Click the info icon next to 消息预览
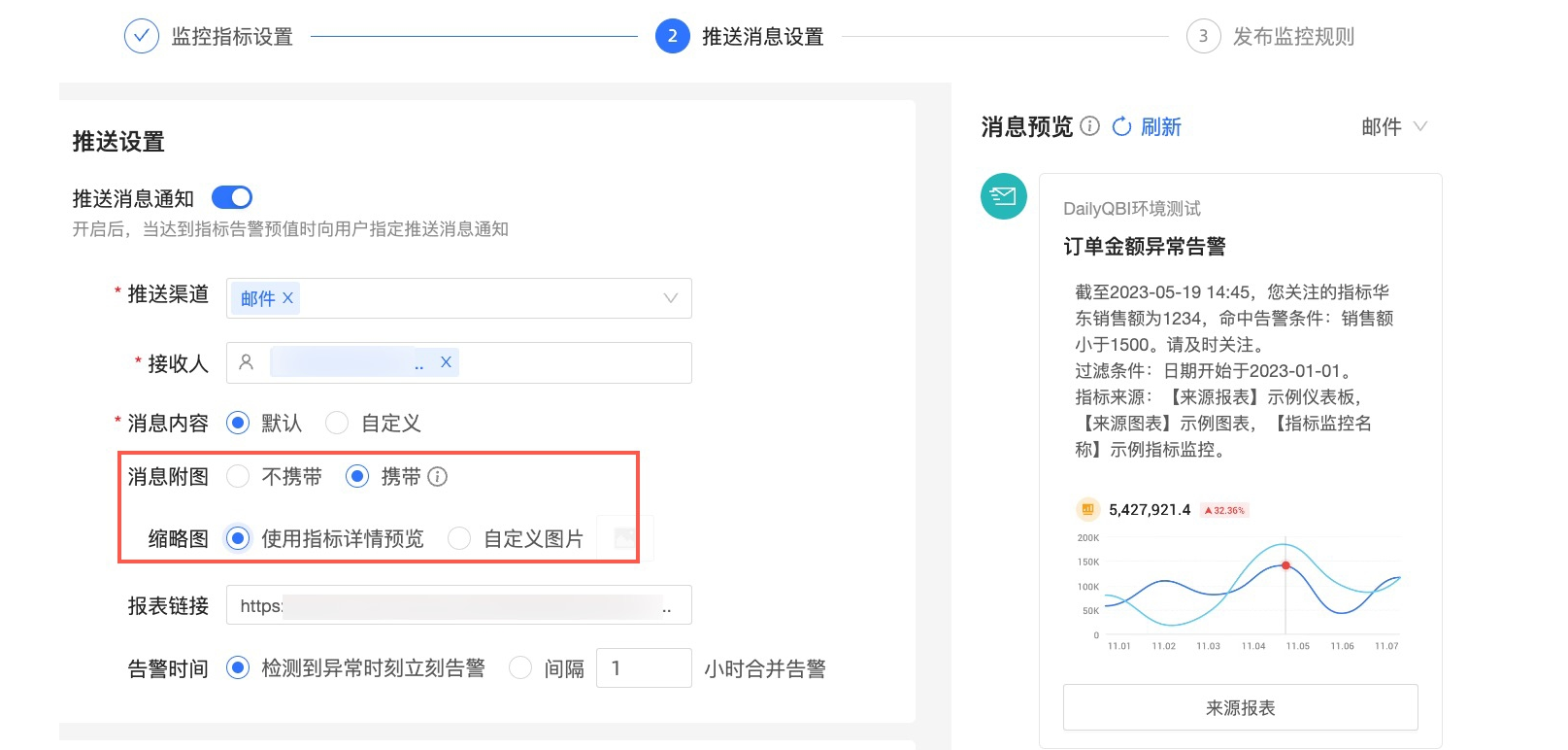The height and width of the screenshot is (750, 1568). (x=1089, y=126)
